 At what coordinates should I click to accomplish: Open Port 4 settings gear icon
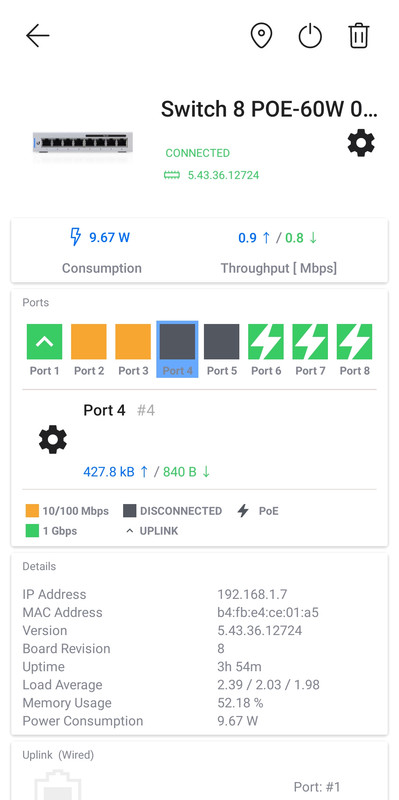pyautogui.click(x=53, y=439)
